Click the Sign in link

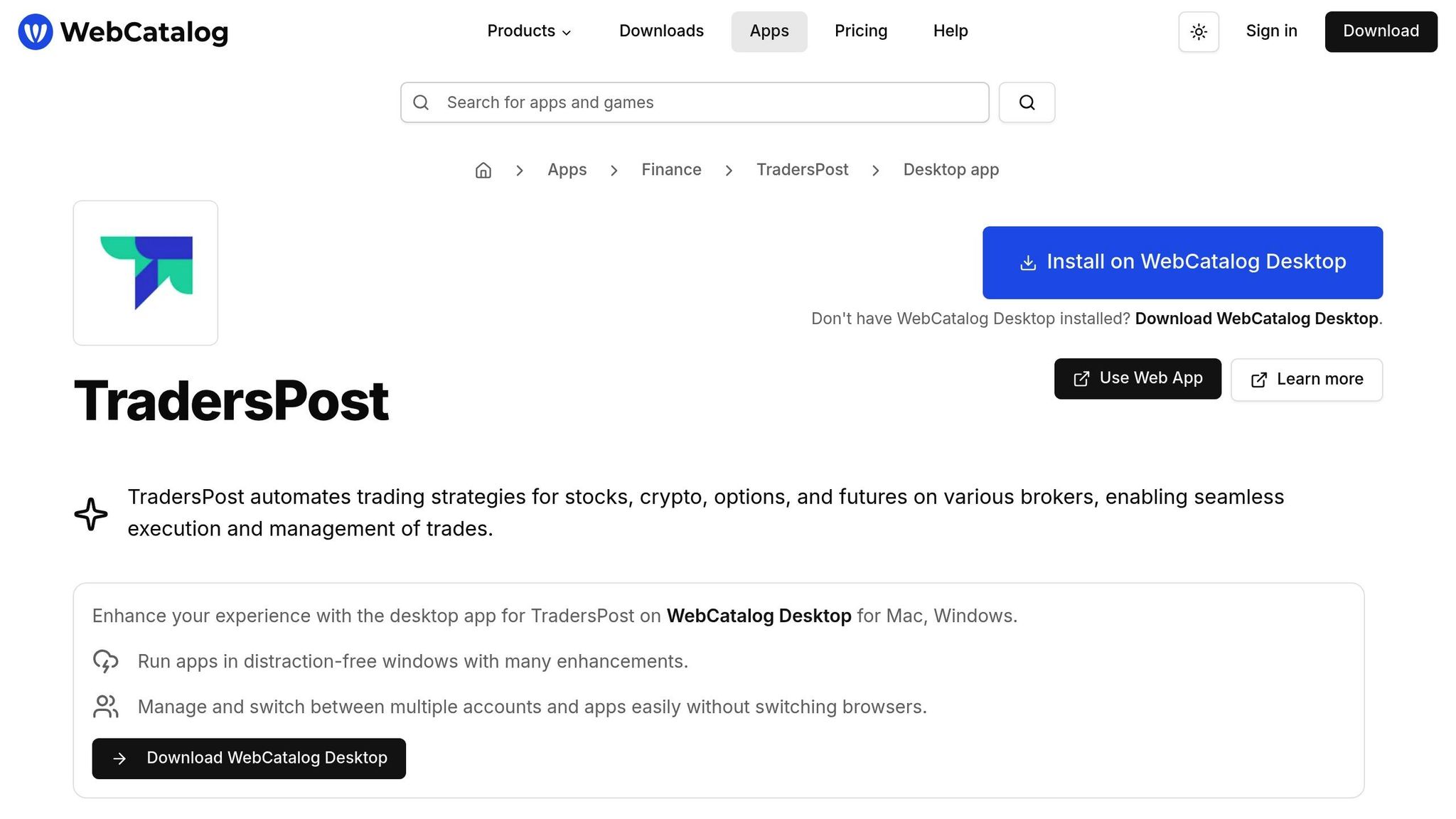[x=1271, y=31]
